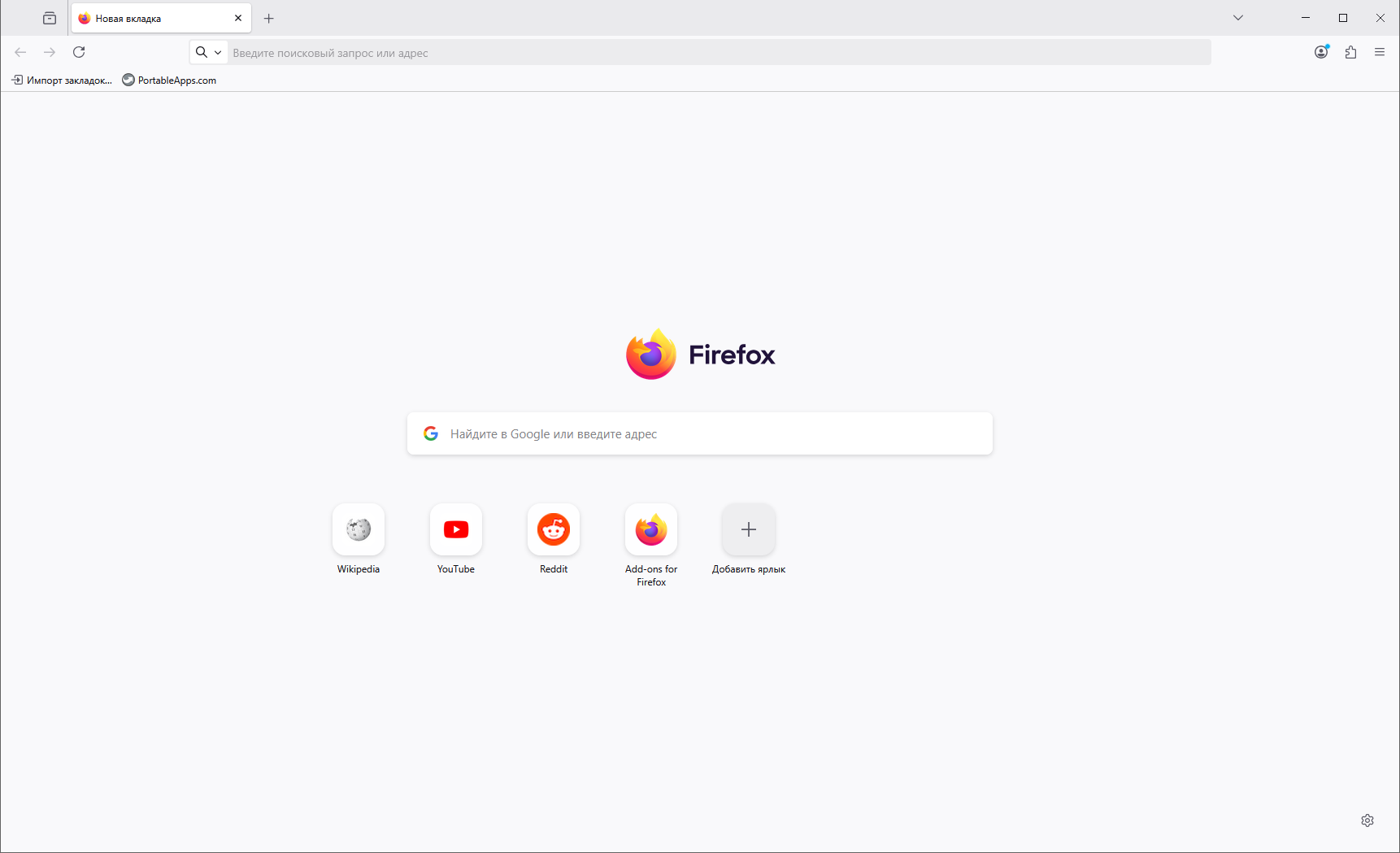Open the Firefox account icon

click(x=1321, y=52)
